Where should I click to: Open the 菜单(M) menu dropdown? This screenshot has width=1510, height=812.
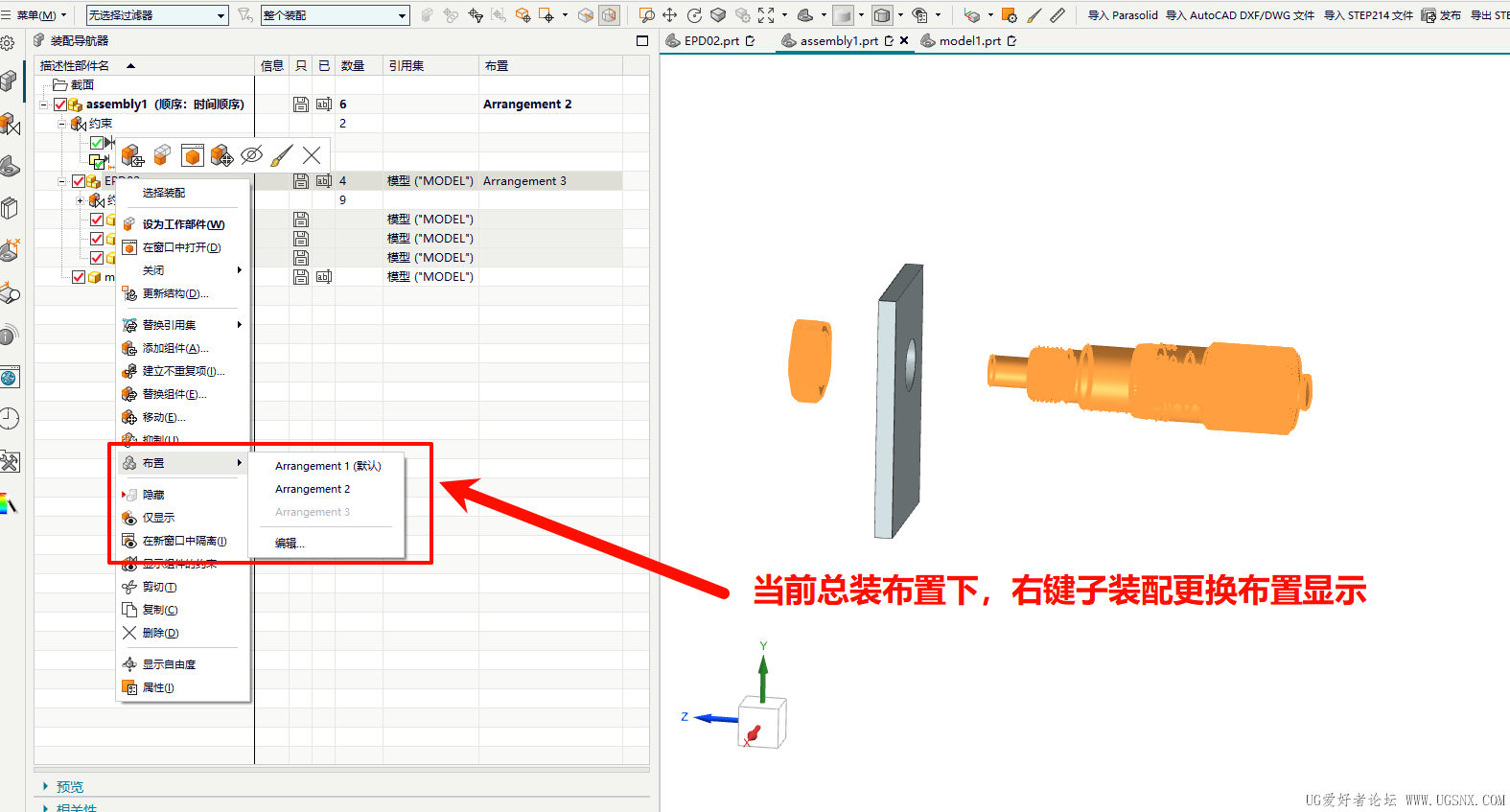[35, 15]
